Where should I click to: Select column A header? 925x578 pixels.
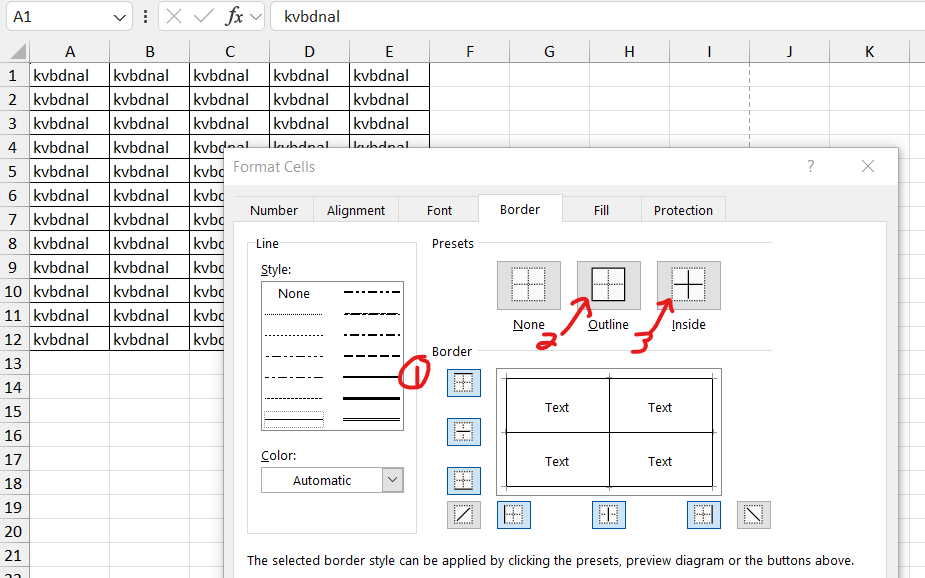pos(70,51)
